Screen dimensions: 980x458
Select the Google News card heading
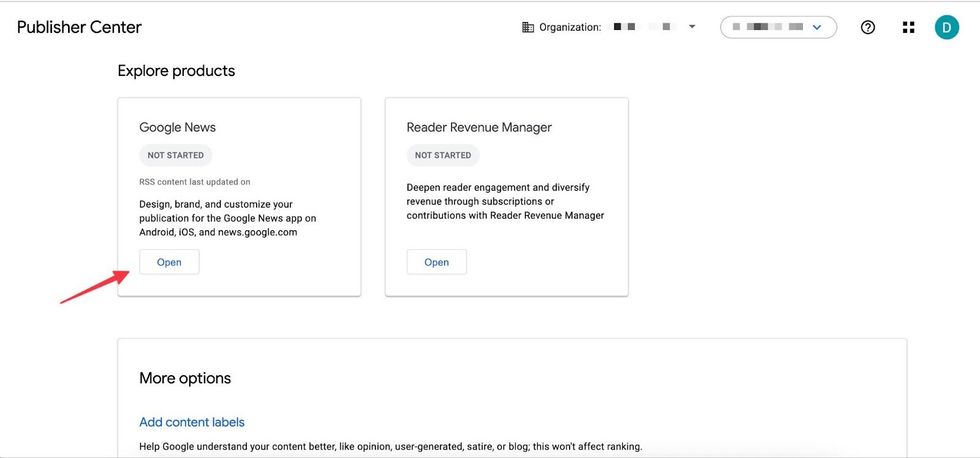pos(178,127)
